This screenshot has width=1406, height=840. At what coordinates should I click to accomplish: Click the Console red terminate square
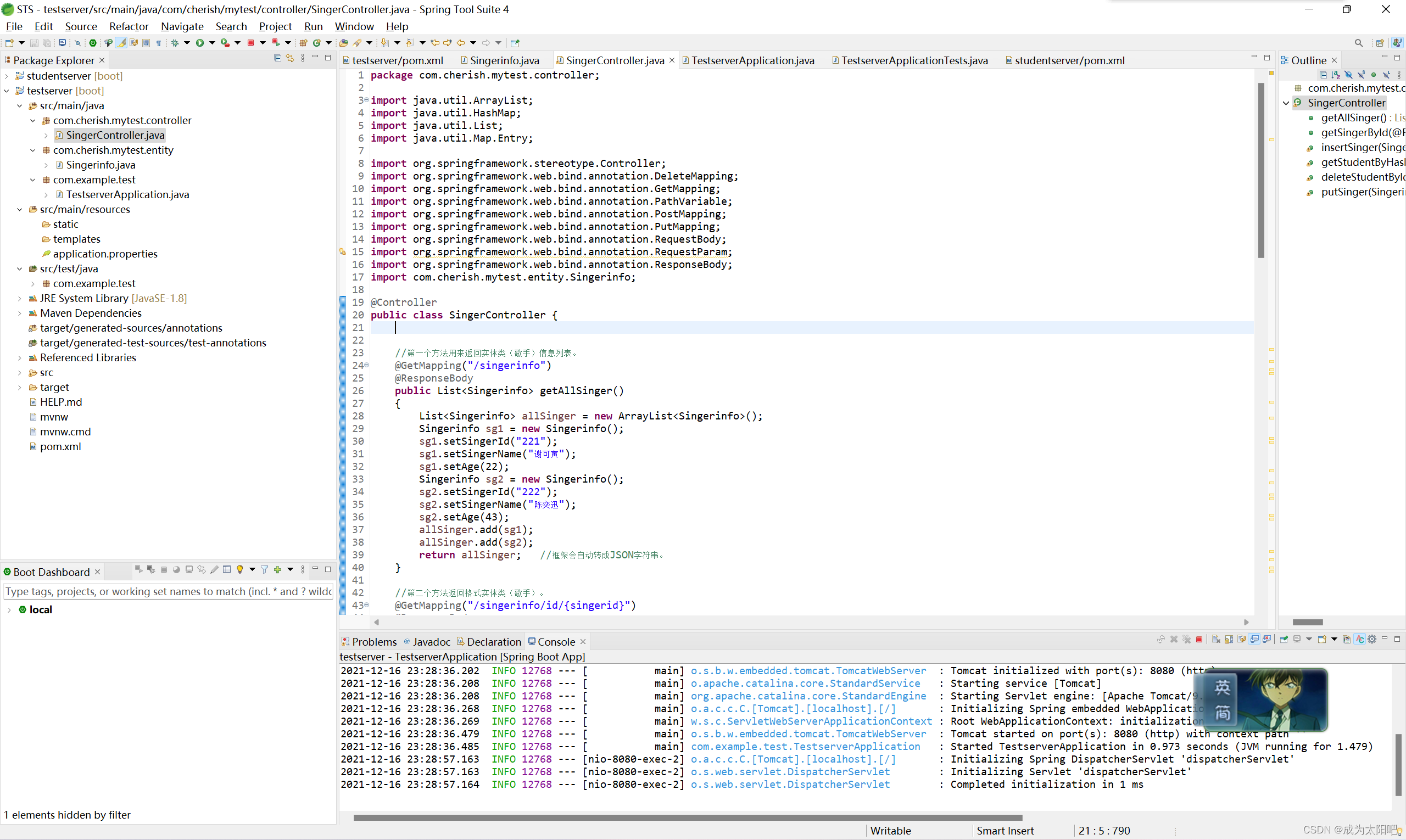tap(1199, 640)
